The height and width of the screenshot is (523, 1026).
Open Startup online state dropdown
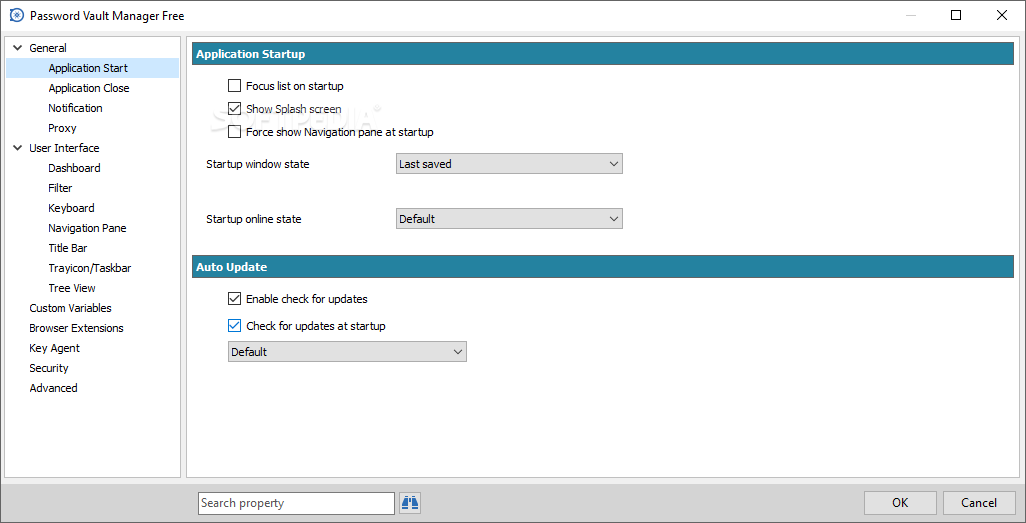(x=510, y=219)
